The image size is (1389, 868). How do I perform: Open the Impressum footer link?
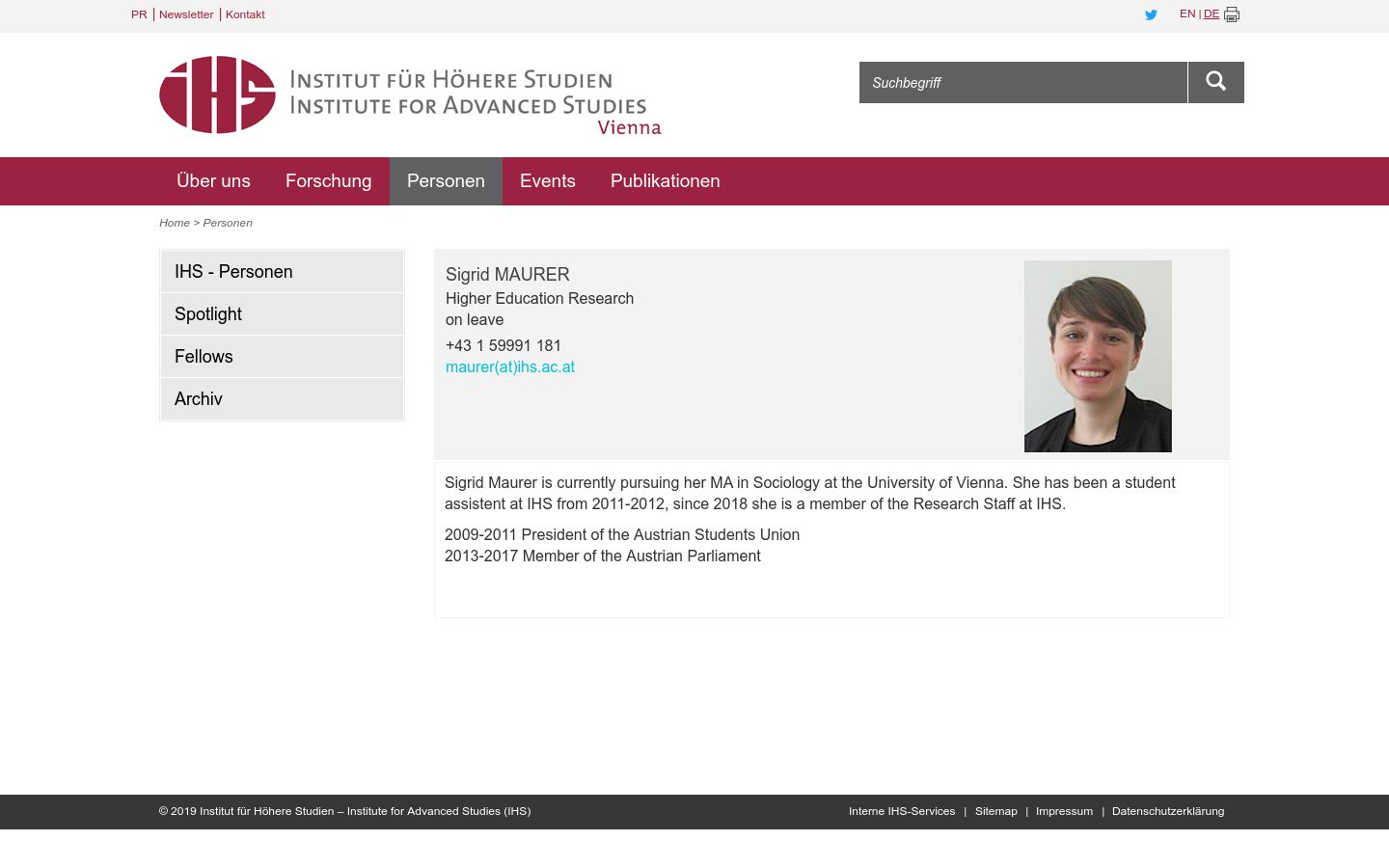[x=1064, y=811]
